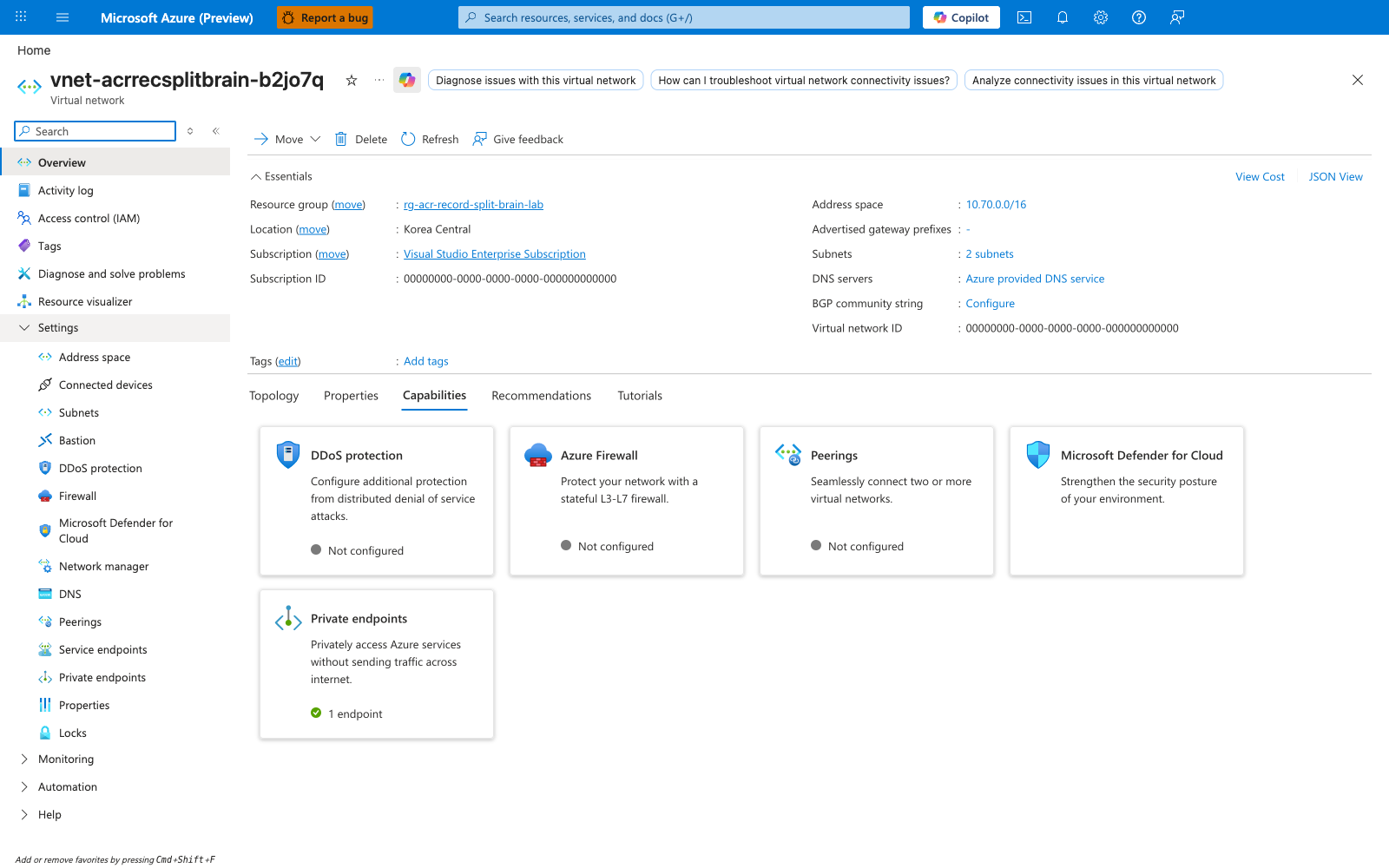Click the Refresh icon in toolbar
Screen dimensions: 1389x868
408,139
